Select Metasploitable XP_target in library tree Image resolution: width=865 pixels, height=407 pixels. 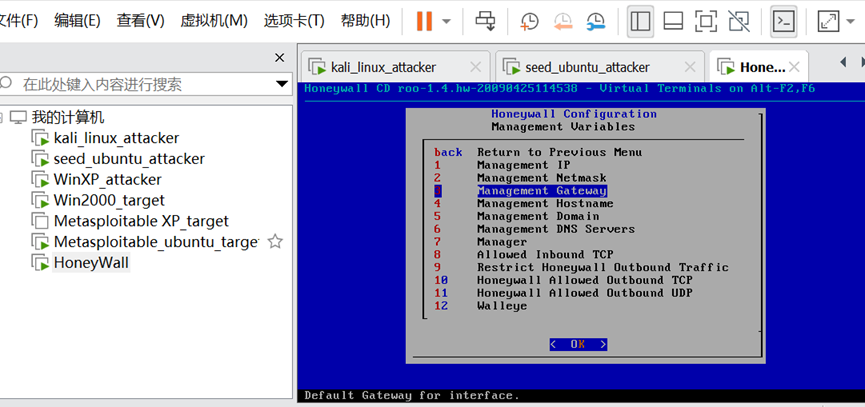pos(141,221)
